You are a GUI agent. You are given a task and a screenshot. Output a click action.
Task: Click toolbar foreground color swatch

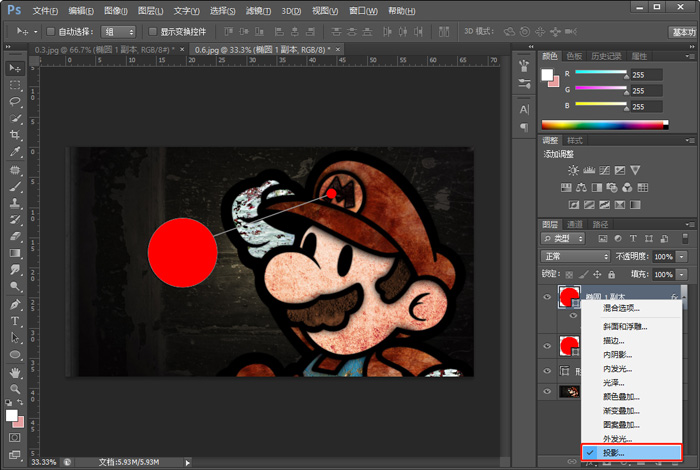[12, 416]
